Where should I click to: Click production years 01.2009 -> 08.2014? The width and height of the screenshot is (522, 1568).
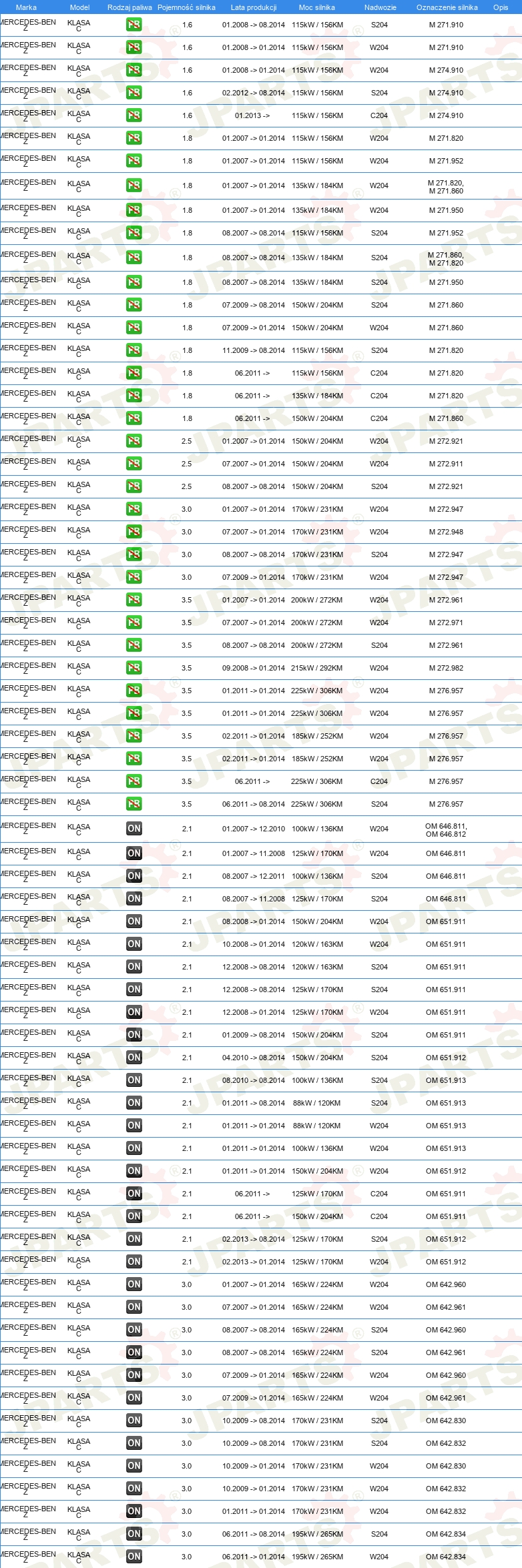pos(254,1035)
